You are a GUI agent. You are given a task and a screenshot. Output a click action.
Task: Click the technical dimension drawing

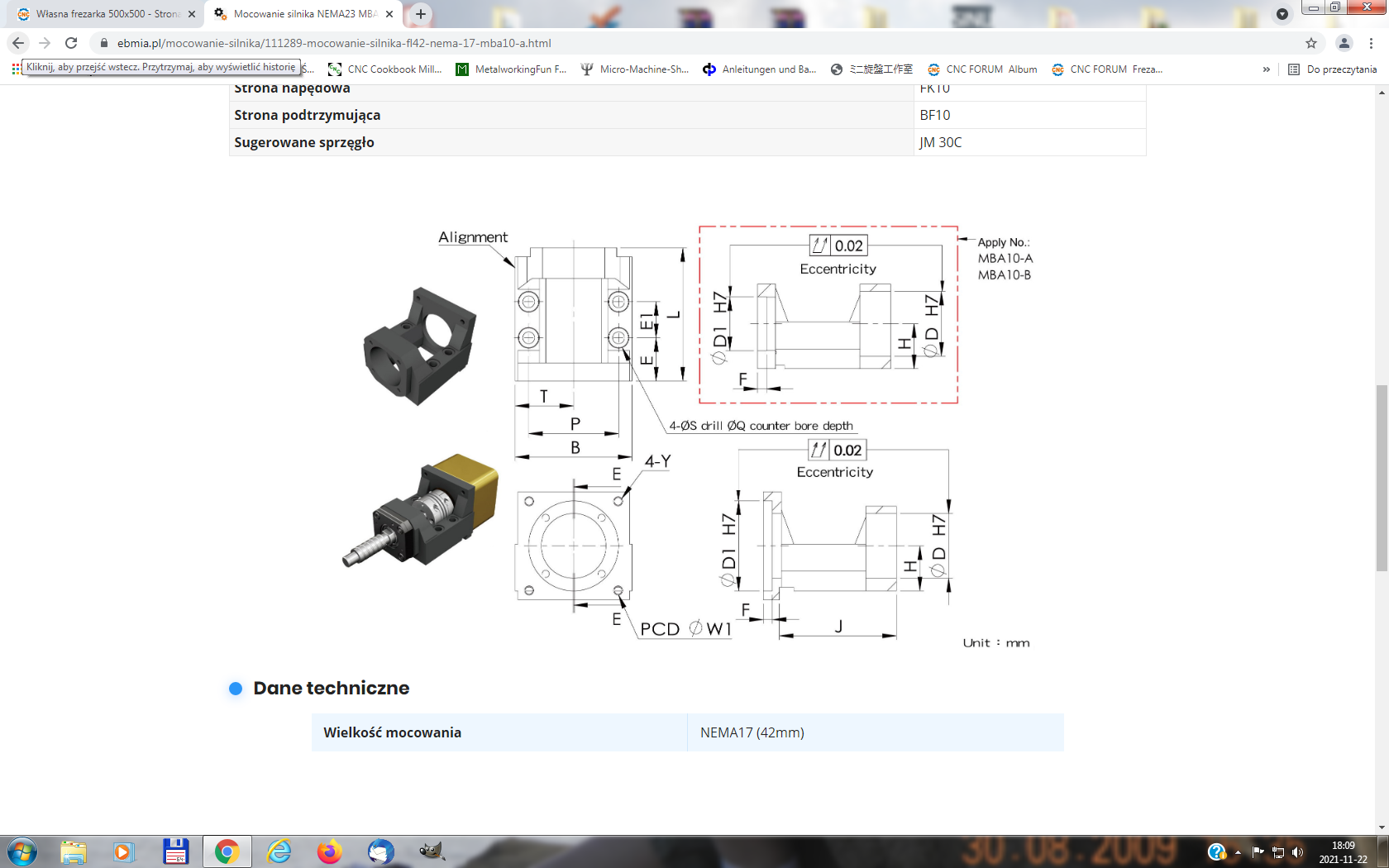pos(736,436)
